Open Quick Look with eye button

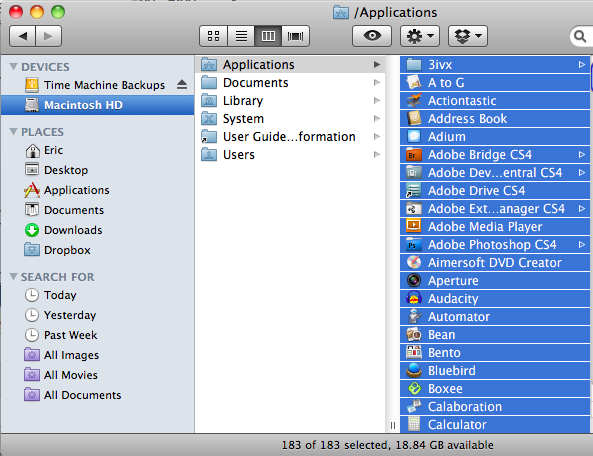(x=372, y=36)
